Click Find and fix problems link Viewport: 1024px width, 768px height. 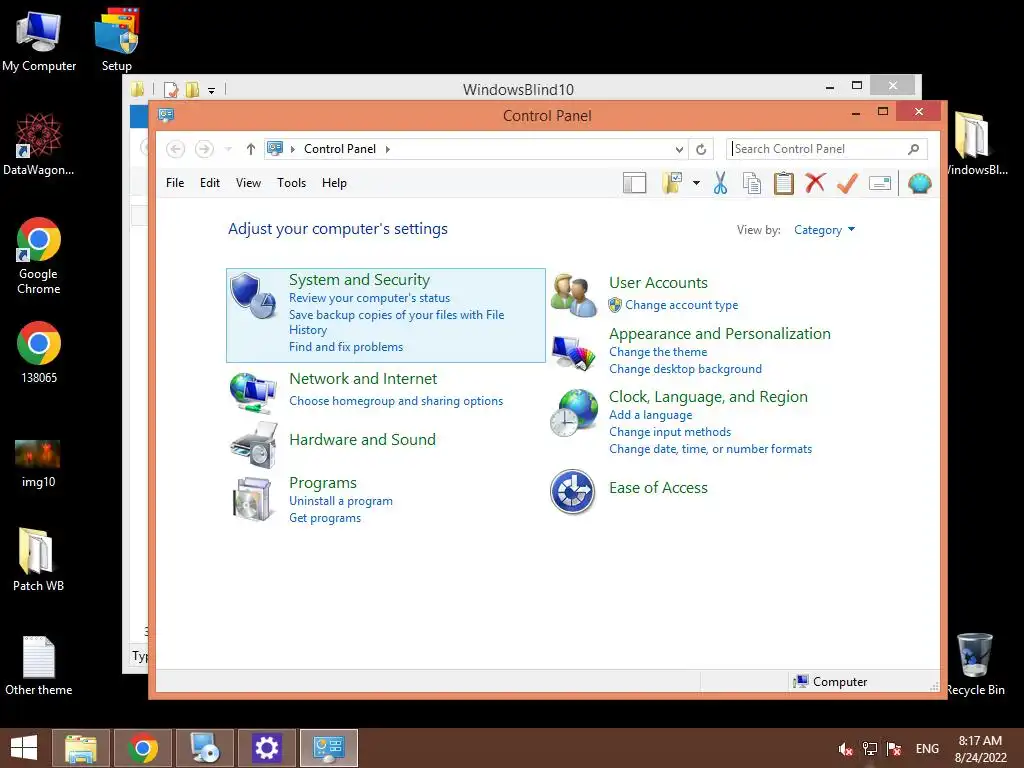point(346,347)
